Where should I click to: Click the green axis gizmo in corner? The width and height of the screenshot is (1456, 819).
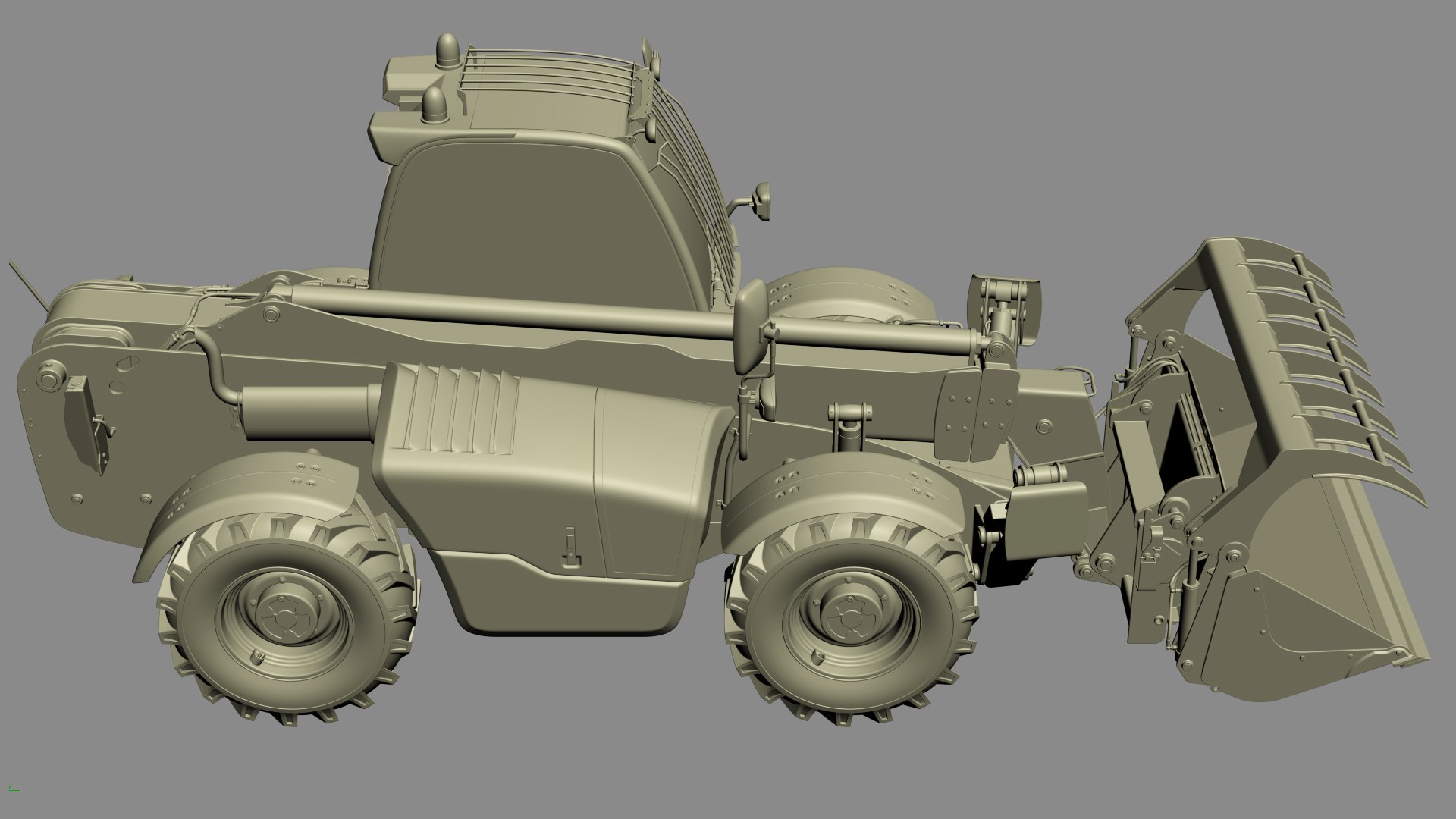[x=14, y=790]
